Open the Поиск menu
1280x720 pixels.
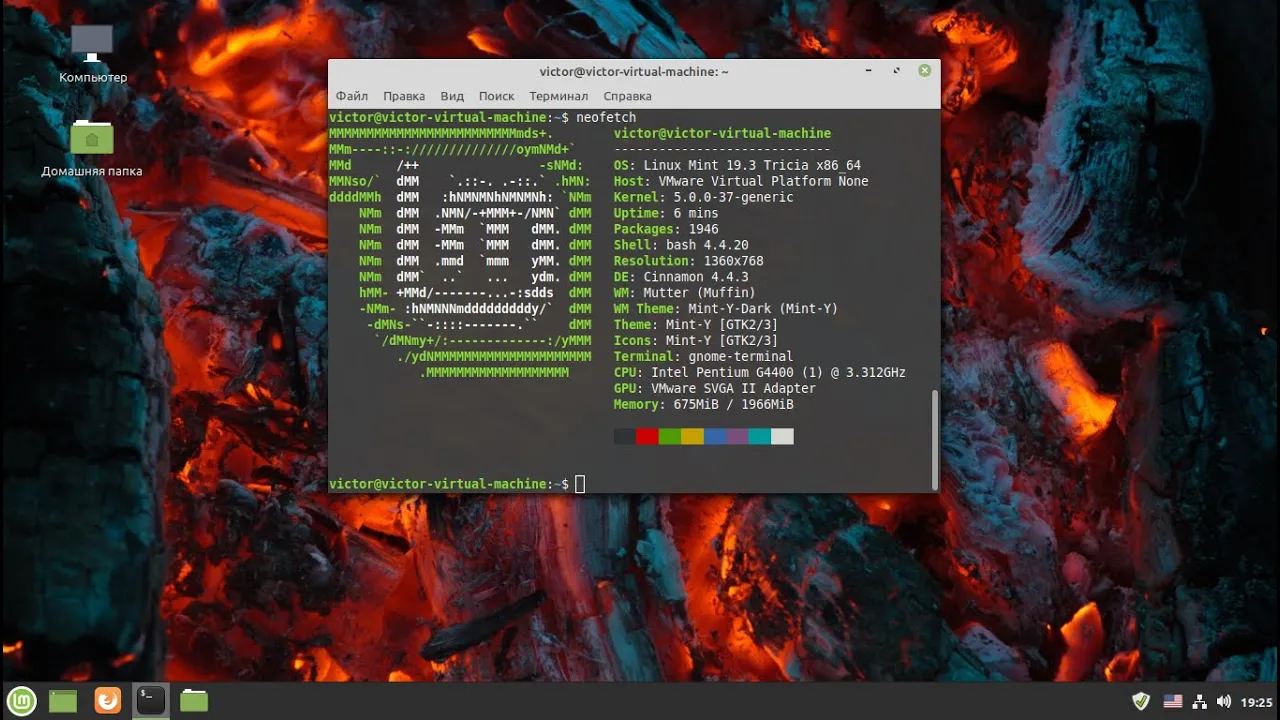496,96
